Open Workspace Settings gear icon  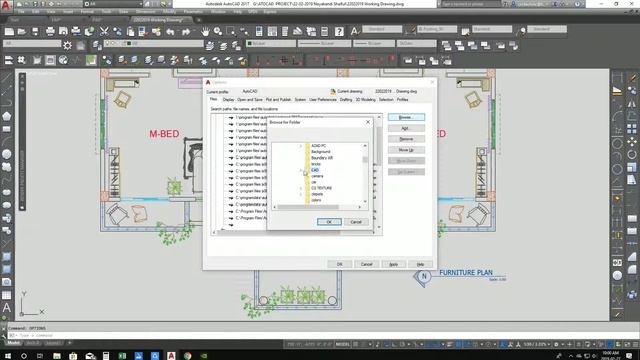pos(67,45)
